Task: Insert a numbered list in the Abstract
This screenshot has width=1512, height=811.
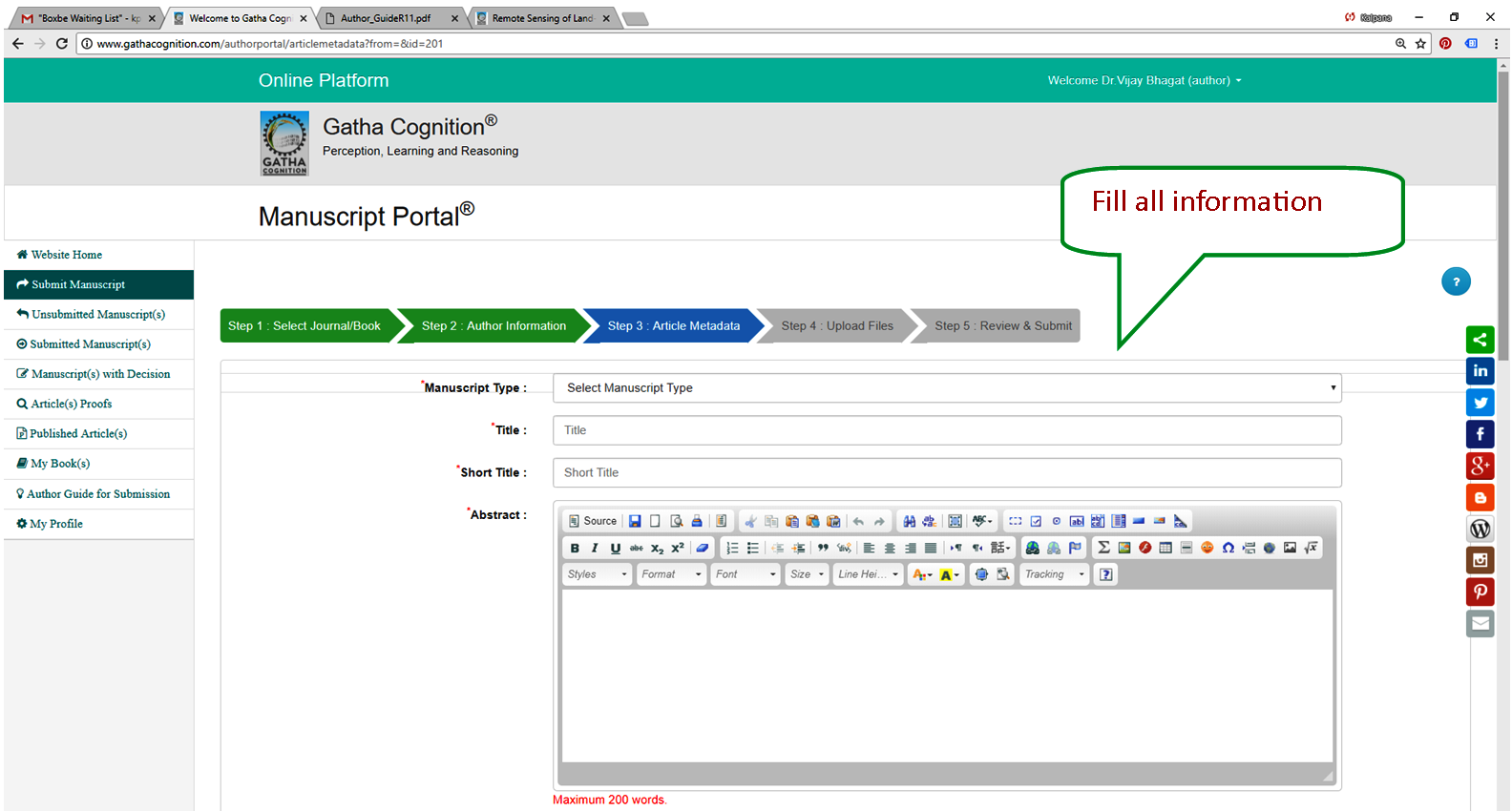Action: tap(732, 548)
